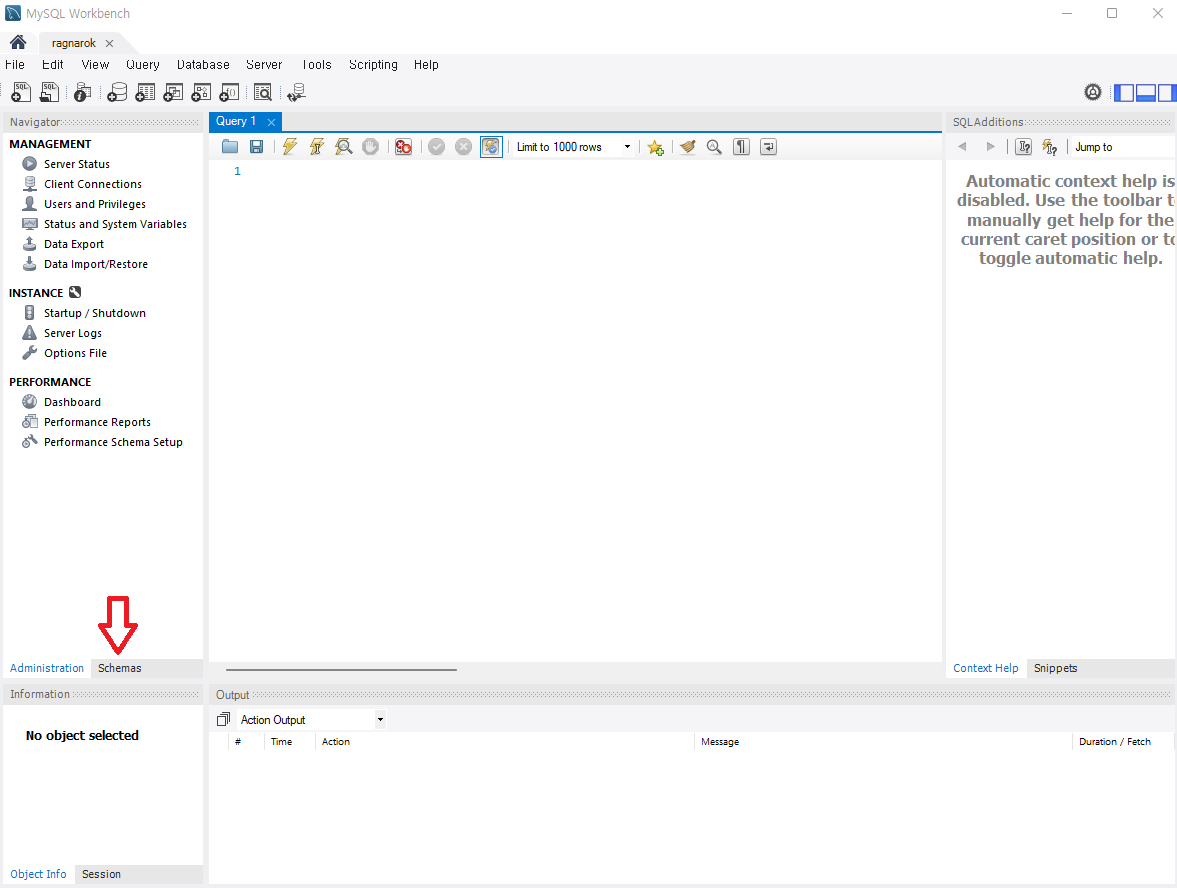The image size is (1177, 888).
Task: Open Jump to dropdown field
Action: pos(1123,147)
